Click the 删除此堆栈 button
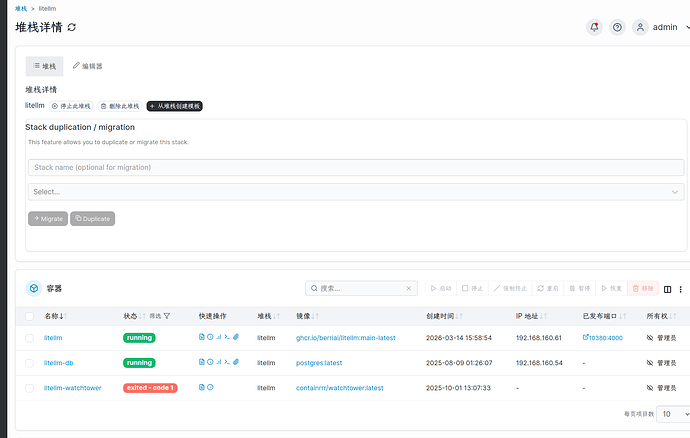 120,106
